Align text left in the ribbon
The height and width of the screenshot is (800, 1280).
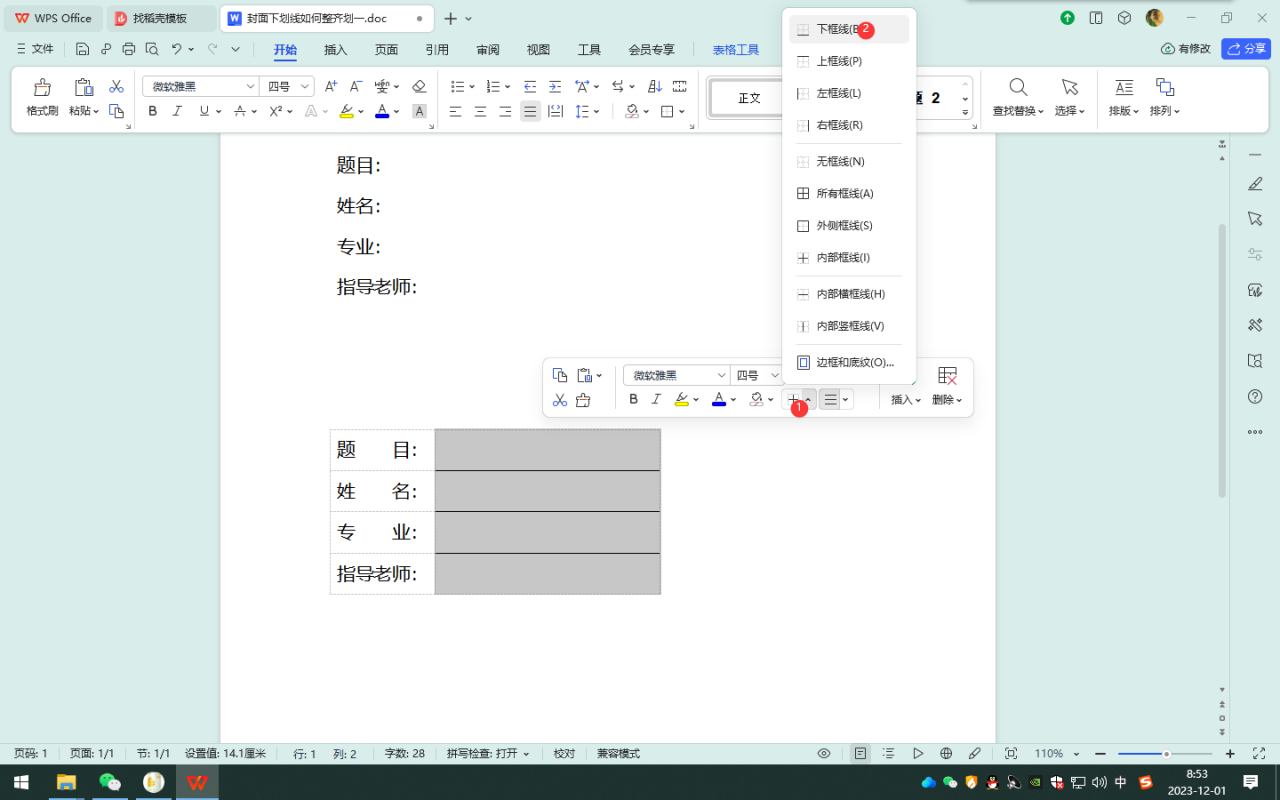(456, 112)
